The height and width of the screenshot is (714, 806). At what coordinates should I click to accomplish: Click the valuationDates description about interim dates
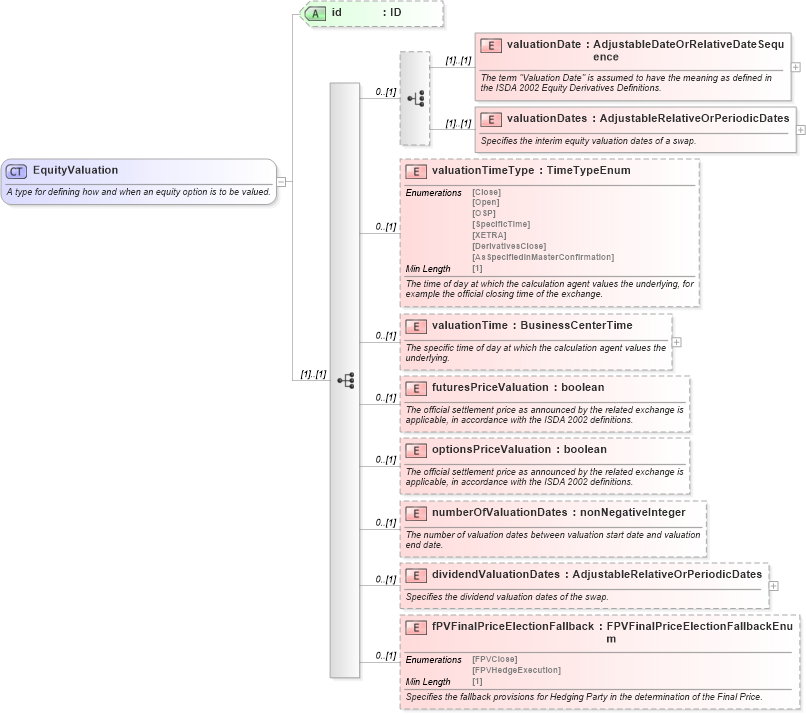pos(589,141)
